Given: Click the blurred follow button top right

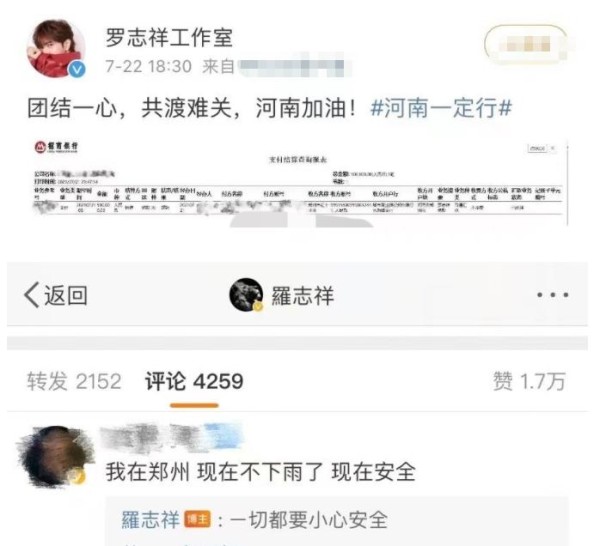Looking at the screenshot, I should [x=526, y=45].
